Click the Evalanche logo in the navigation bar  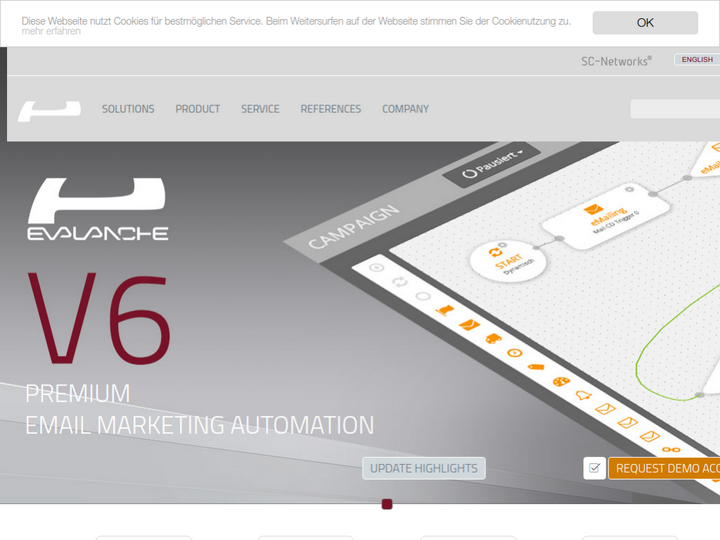tap(49, 110)
